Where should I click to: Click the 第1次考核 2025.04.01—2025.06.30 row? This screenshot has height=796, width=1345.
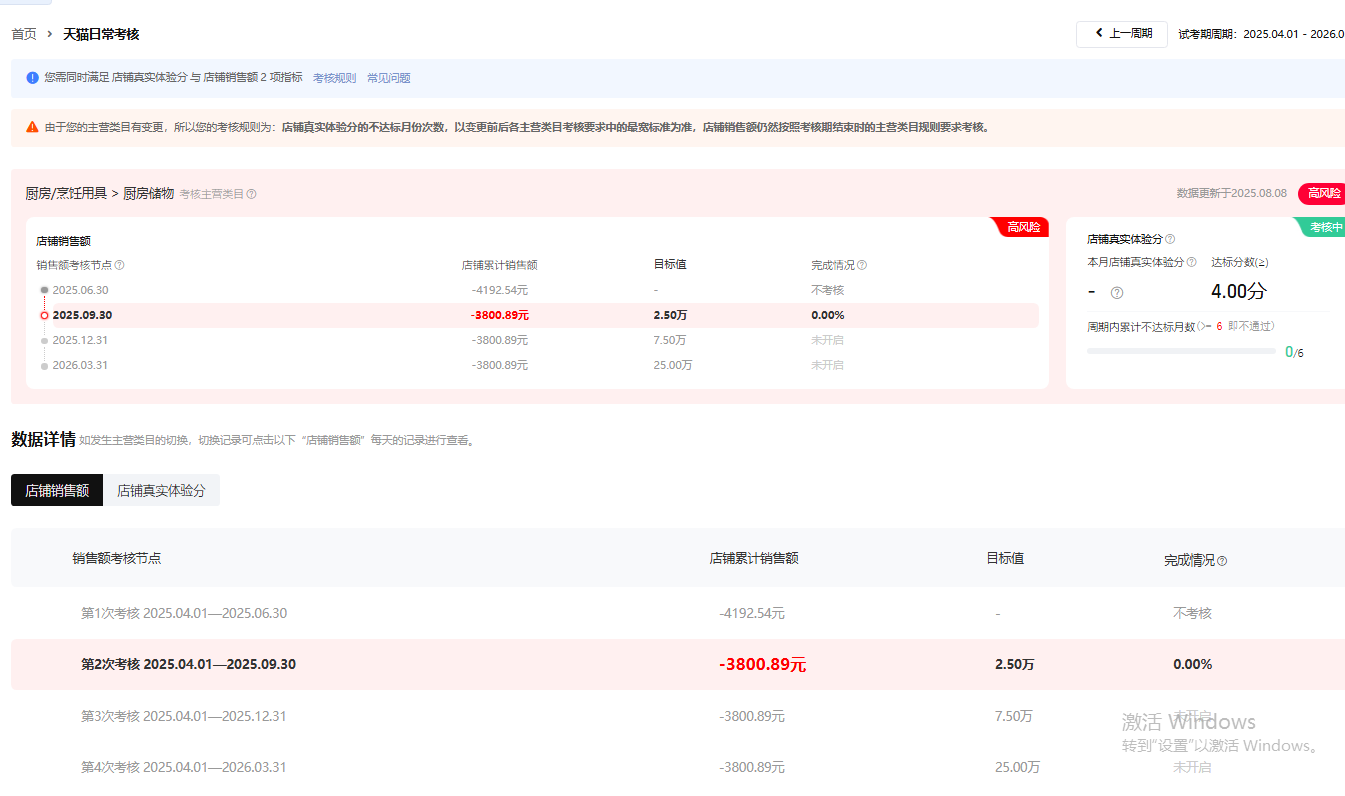[x=184, y=613]
